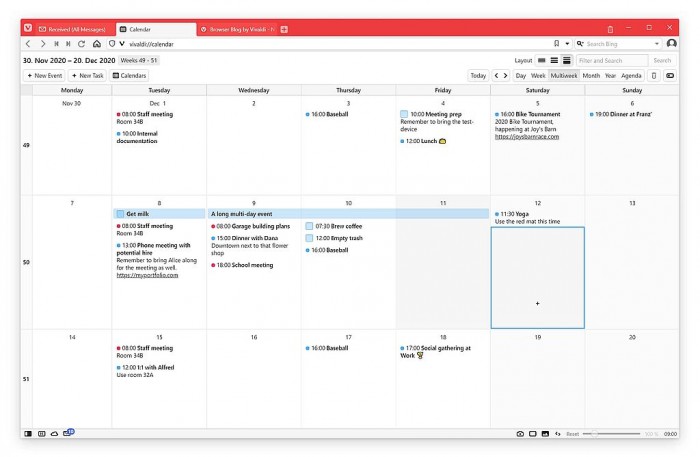Open the trash closed tabs icon
Screen dimensions: 700x457
[610, 29]
